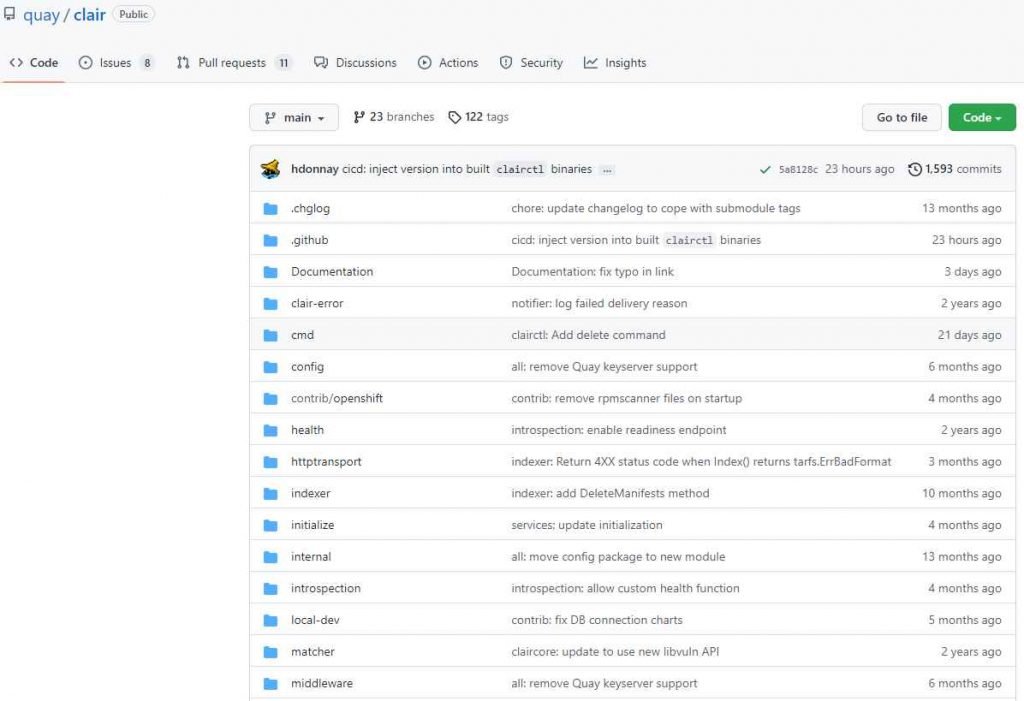Open commit 'Documentation: fix typo in link'
Screen dimensions: 1024x701
pos(592,272)
